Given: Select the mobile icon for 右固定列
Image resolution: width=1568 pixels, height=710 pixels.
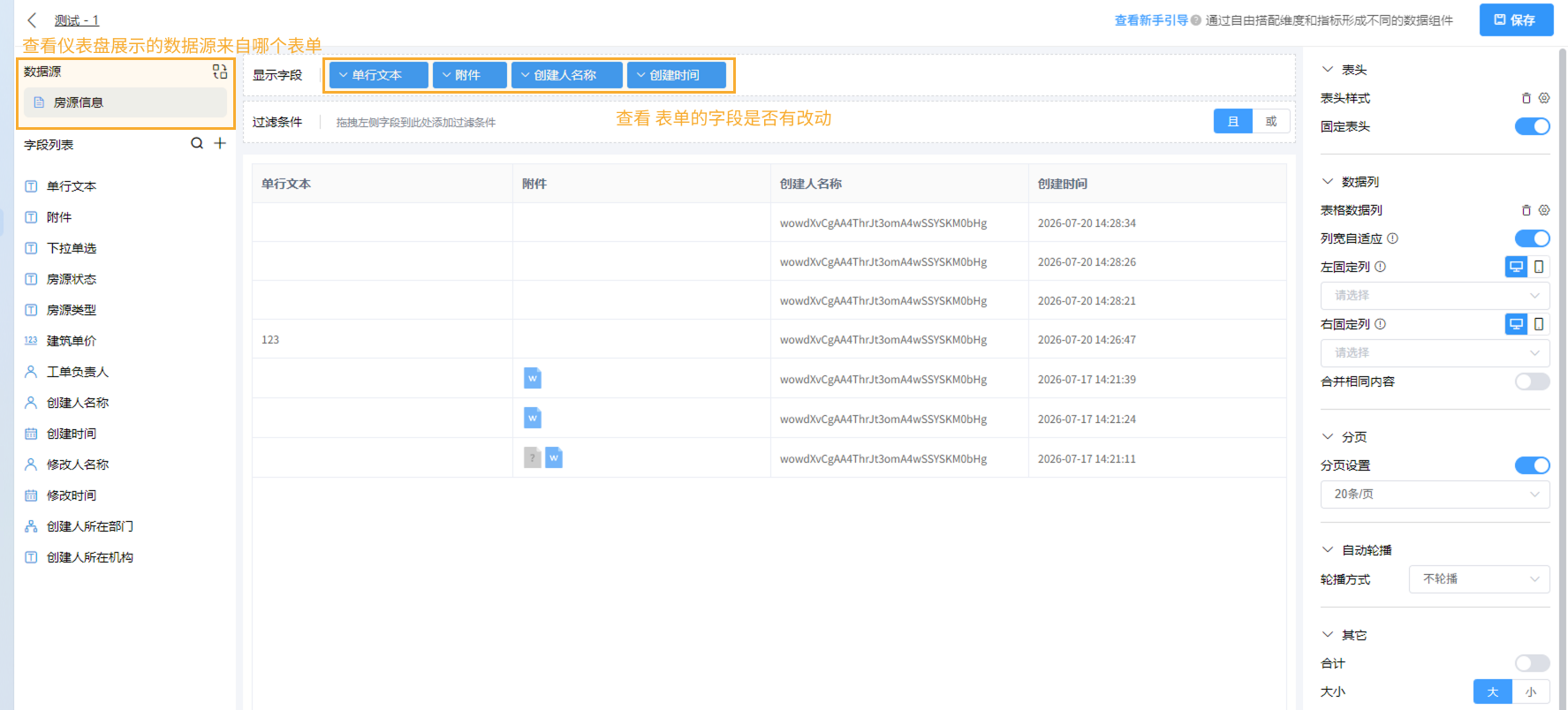Looking at the screenshot, I should click(1539, 324).
